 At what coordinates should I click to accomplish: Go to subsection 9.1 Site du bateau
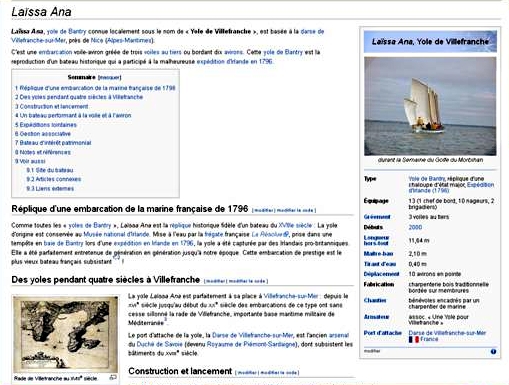coord(50,170)
